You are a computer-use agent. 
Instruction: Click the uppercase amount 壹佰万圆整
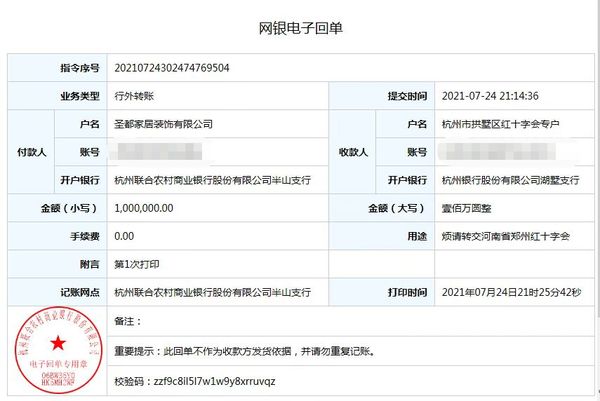[468, 208]
